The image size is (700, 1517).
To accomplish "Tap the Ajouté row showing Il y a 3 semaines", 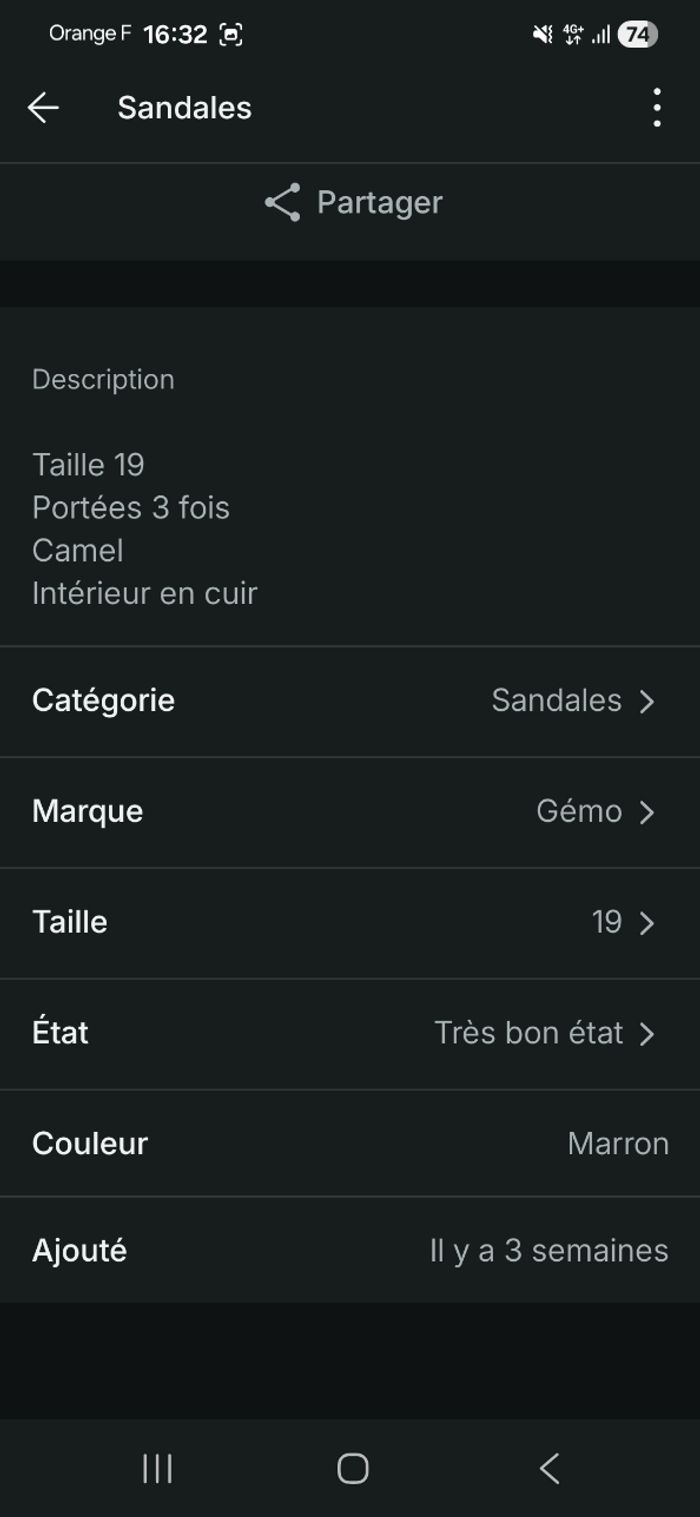I will (350, 1250).
